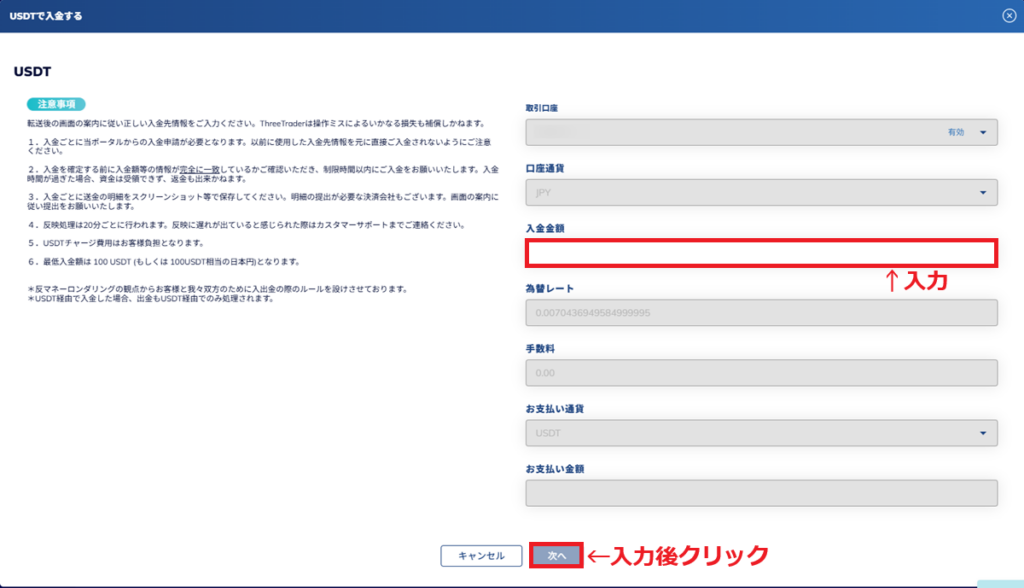Expand the 口座通貨 currency selector
The width and height of the screenshot is (1024, 588).
[760, 191]
